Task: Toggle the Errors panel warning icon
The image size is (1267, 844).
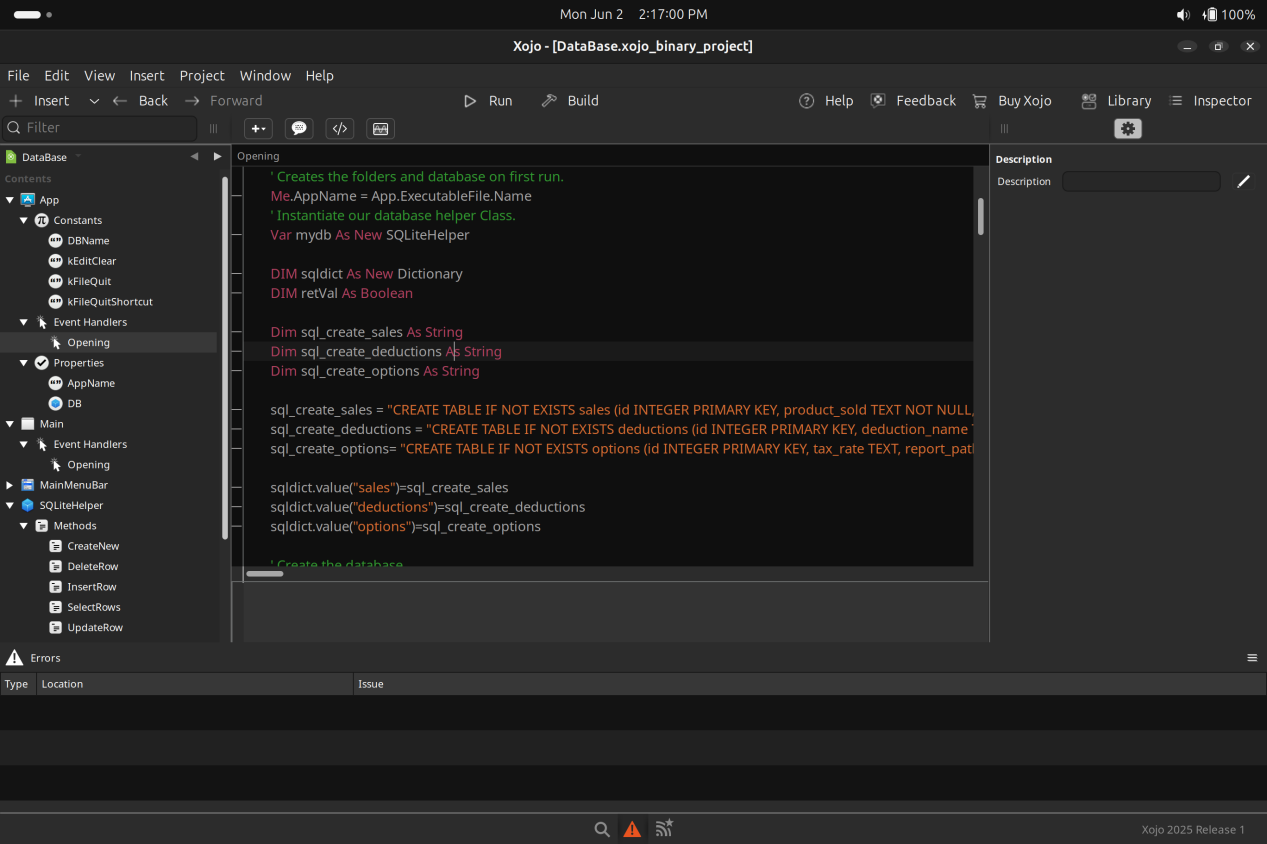Action: pyautogui.click(x=632, y=829)
